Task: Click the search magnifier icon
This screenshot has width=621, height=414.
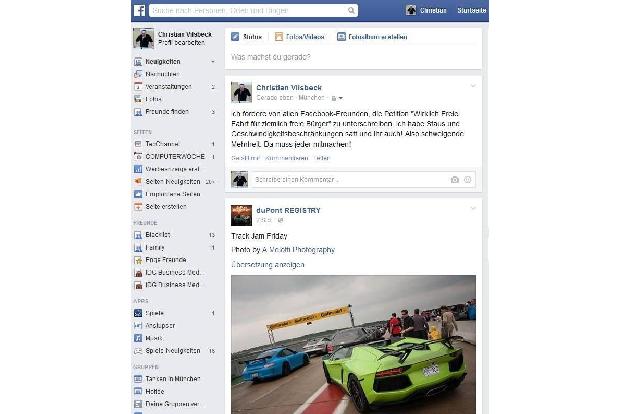Action: click(x=351, y=11)
